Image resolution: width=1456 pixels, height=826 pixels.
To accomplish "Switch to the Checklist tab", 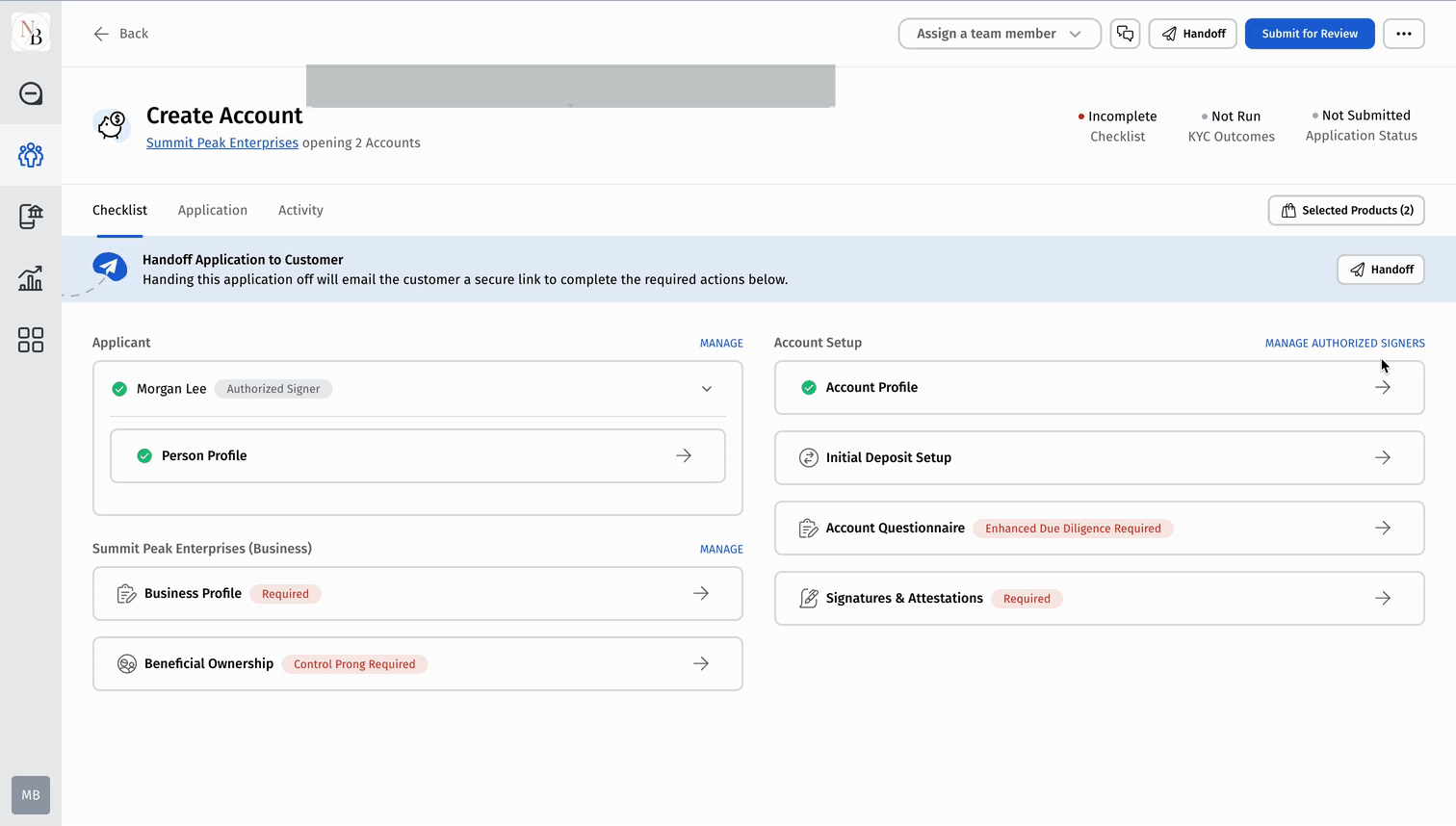I will point(119,210).
